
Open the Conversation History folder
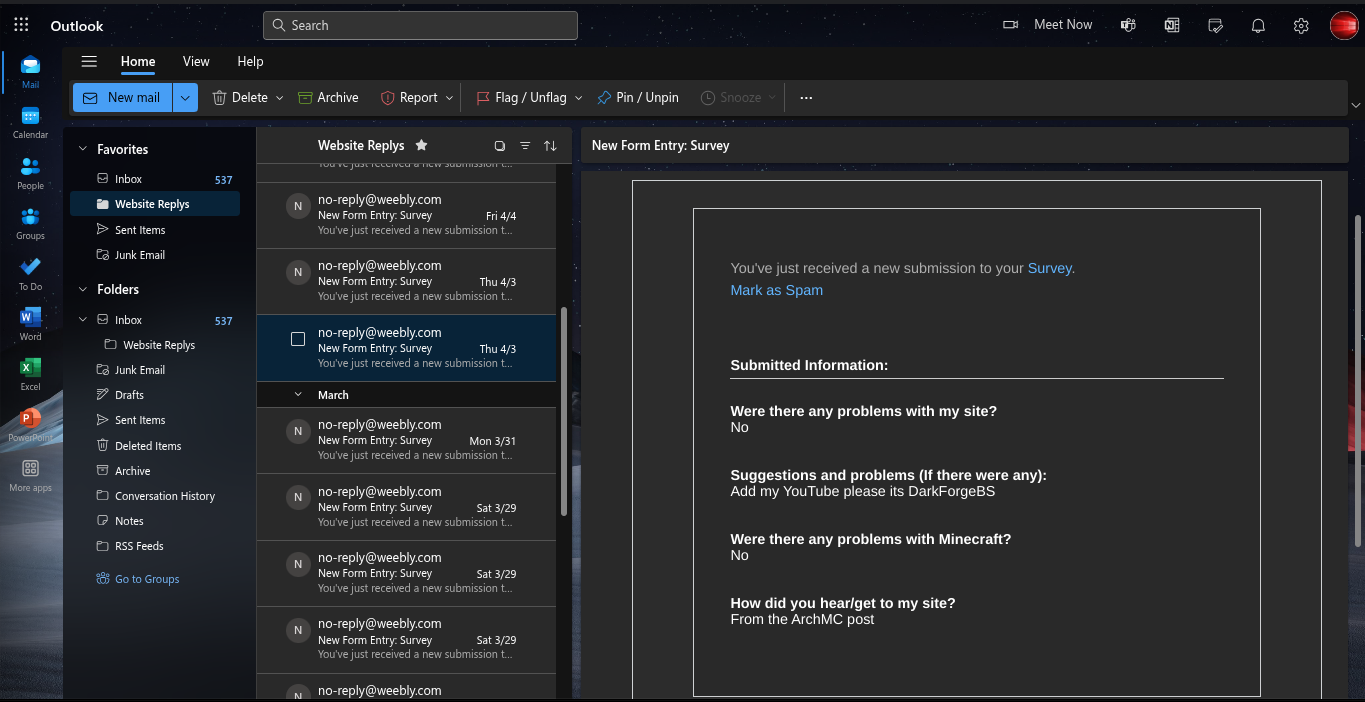[155, 496]
